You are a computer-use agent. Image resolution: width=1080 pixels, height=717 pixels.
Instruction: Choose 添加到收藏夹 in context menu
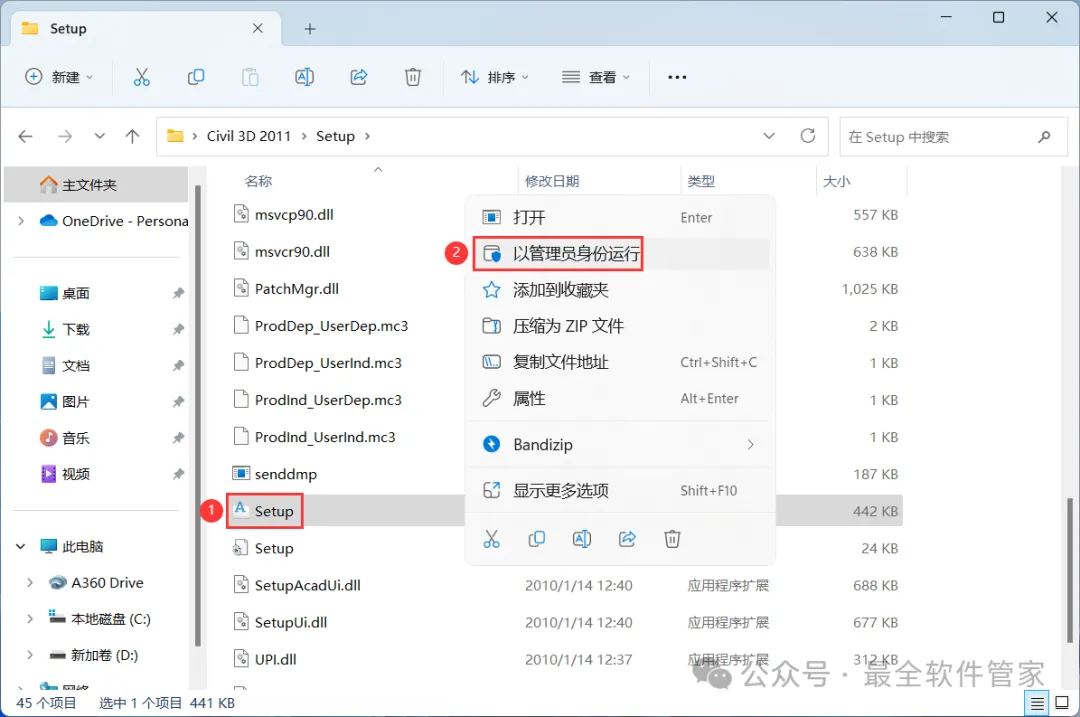point(620,290)
